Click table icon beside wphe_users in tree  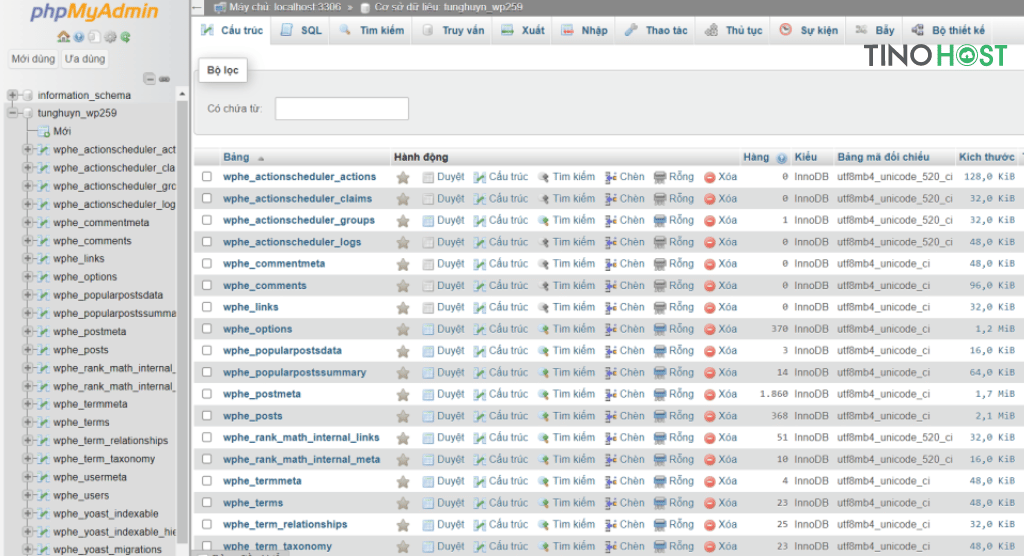pyautogui.click(x=44, y=495)
